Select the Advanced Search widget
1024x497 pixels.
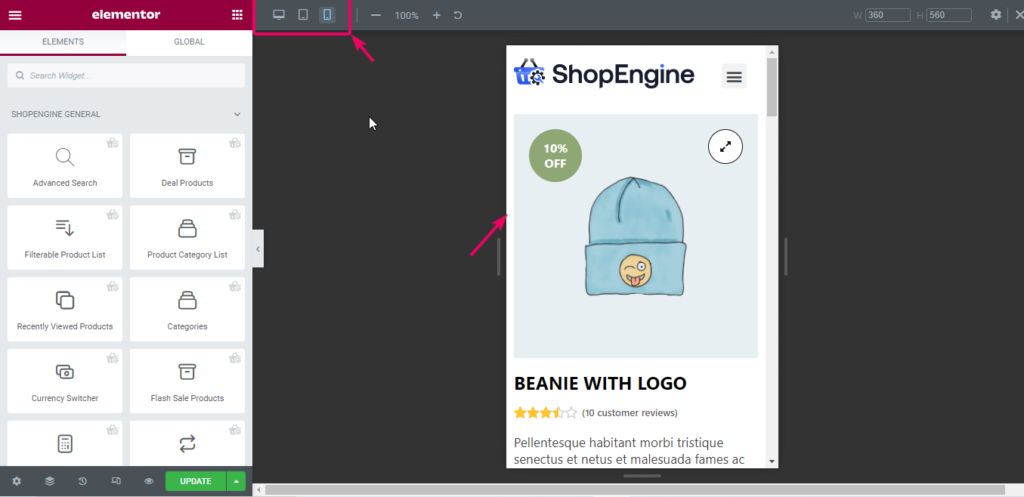point(65,166)
